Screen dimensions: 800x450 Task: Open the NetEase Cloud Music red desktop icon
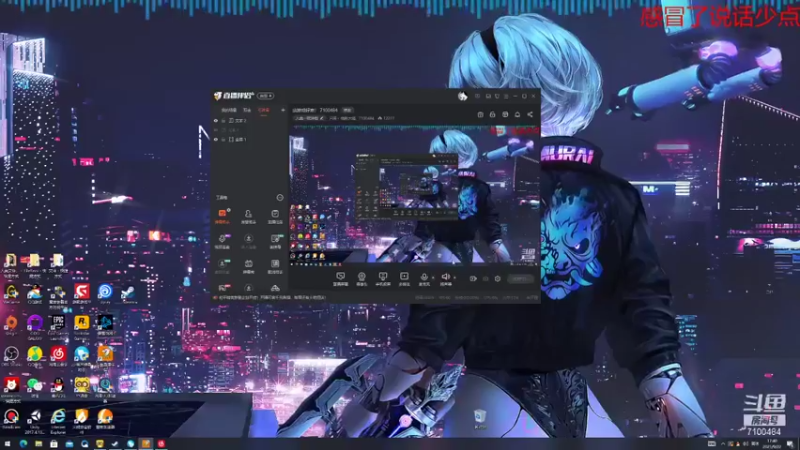58,356
